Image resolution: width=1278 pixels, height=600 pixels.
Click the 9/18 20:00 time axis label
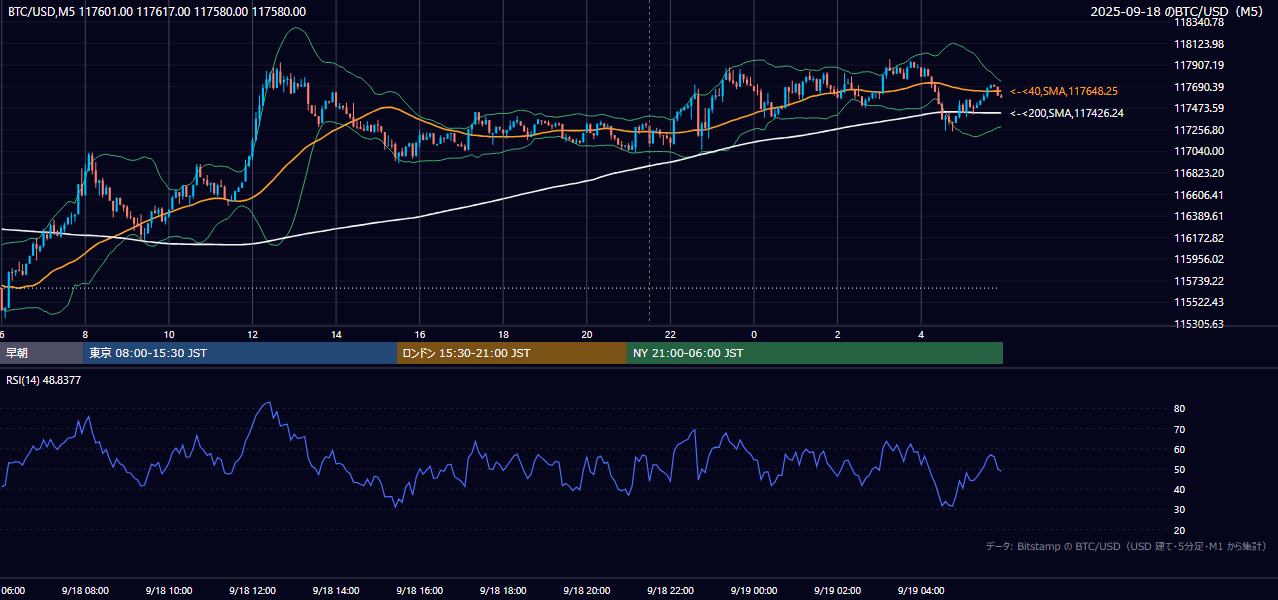tap(586, 591)
